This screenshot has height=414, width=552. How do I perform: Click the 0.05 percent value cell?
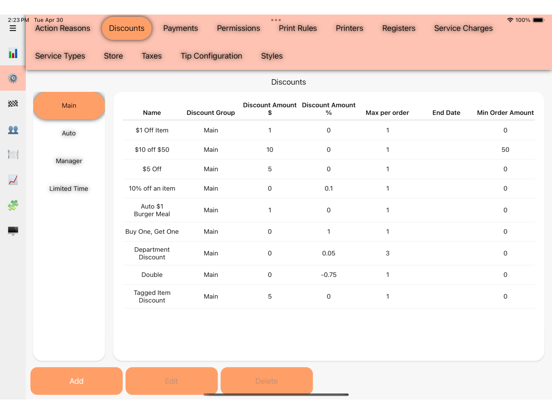[328, 253]
